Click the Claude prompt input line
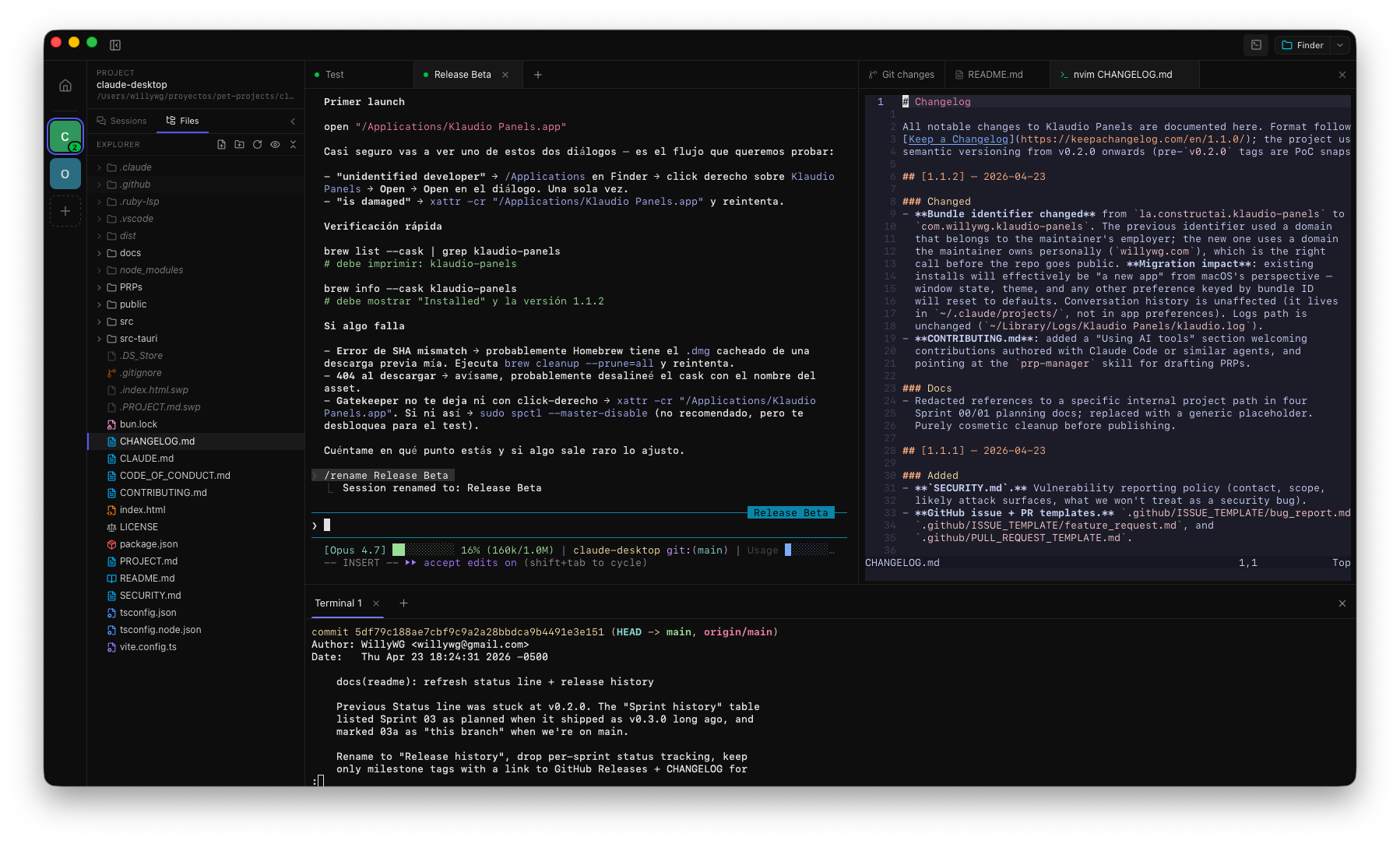1400x844 pixels. [x=579, y=526]
